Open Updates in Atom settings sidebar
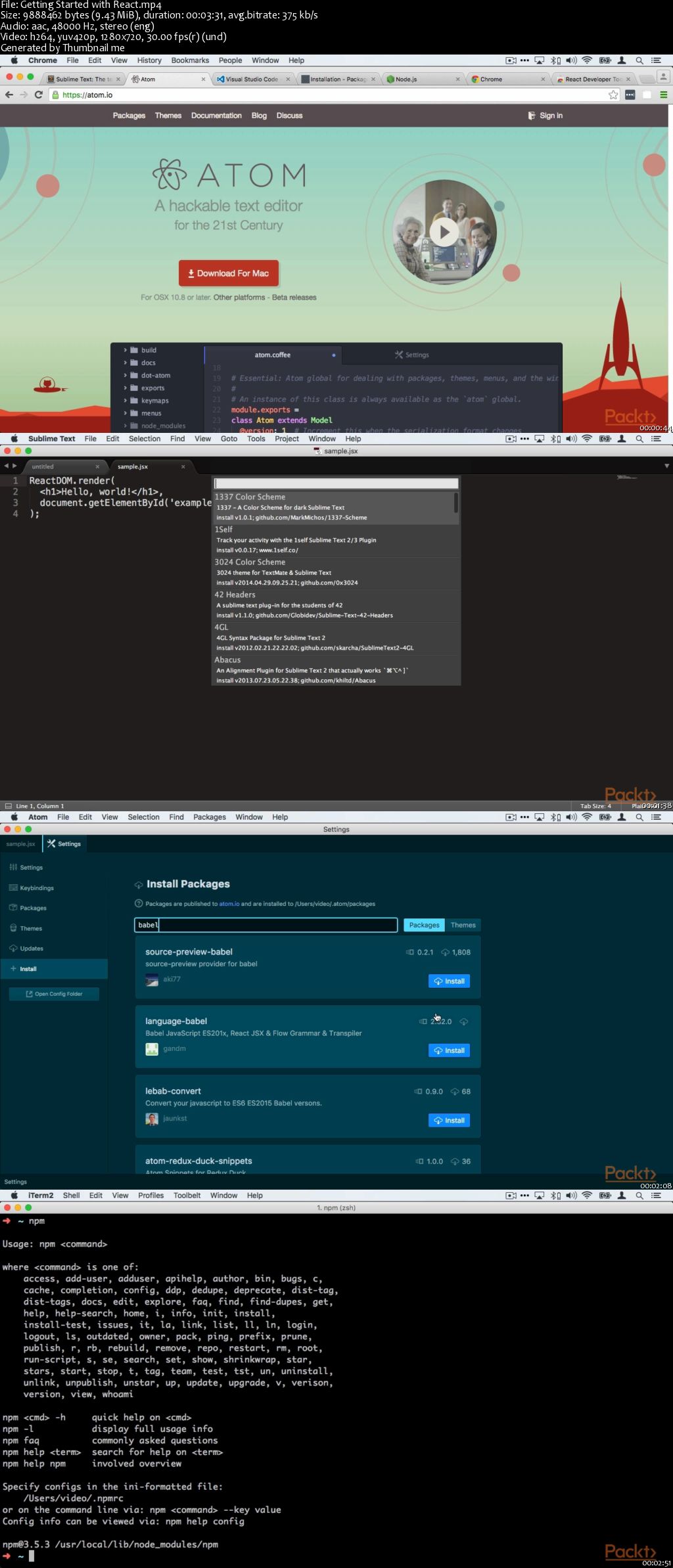The height and width of the screenshot is (1568, 673). (x=32, y=949)
